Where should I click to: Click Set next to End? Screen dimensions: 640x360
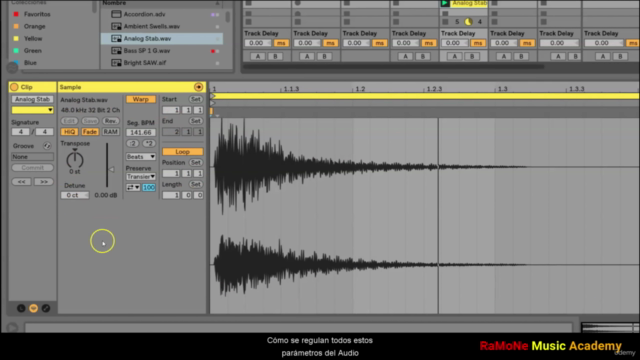[x=196, y=121]
